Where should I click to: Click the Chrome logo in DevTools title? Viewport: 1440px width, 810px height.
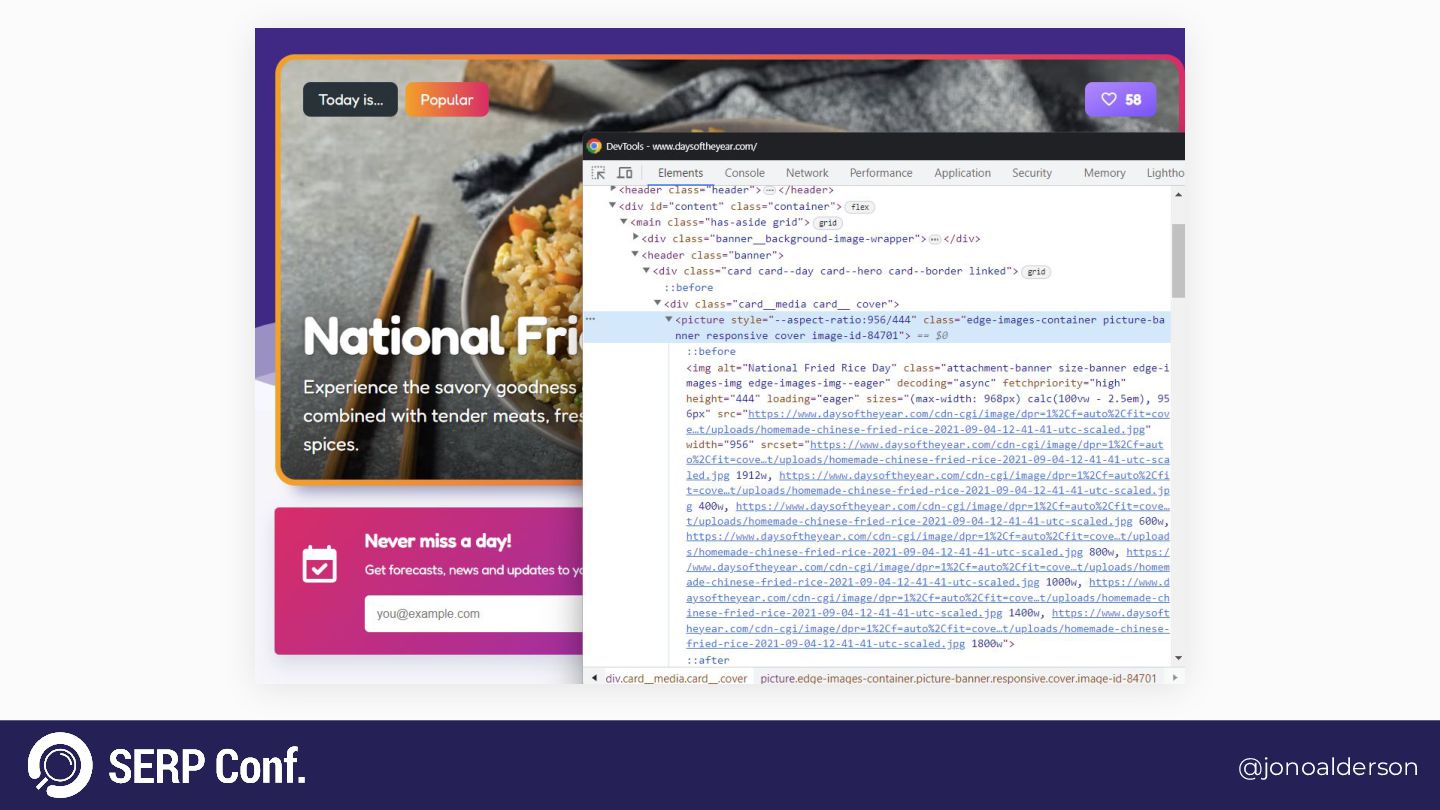pos(594,146)
